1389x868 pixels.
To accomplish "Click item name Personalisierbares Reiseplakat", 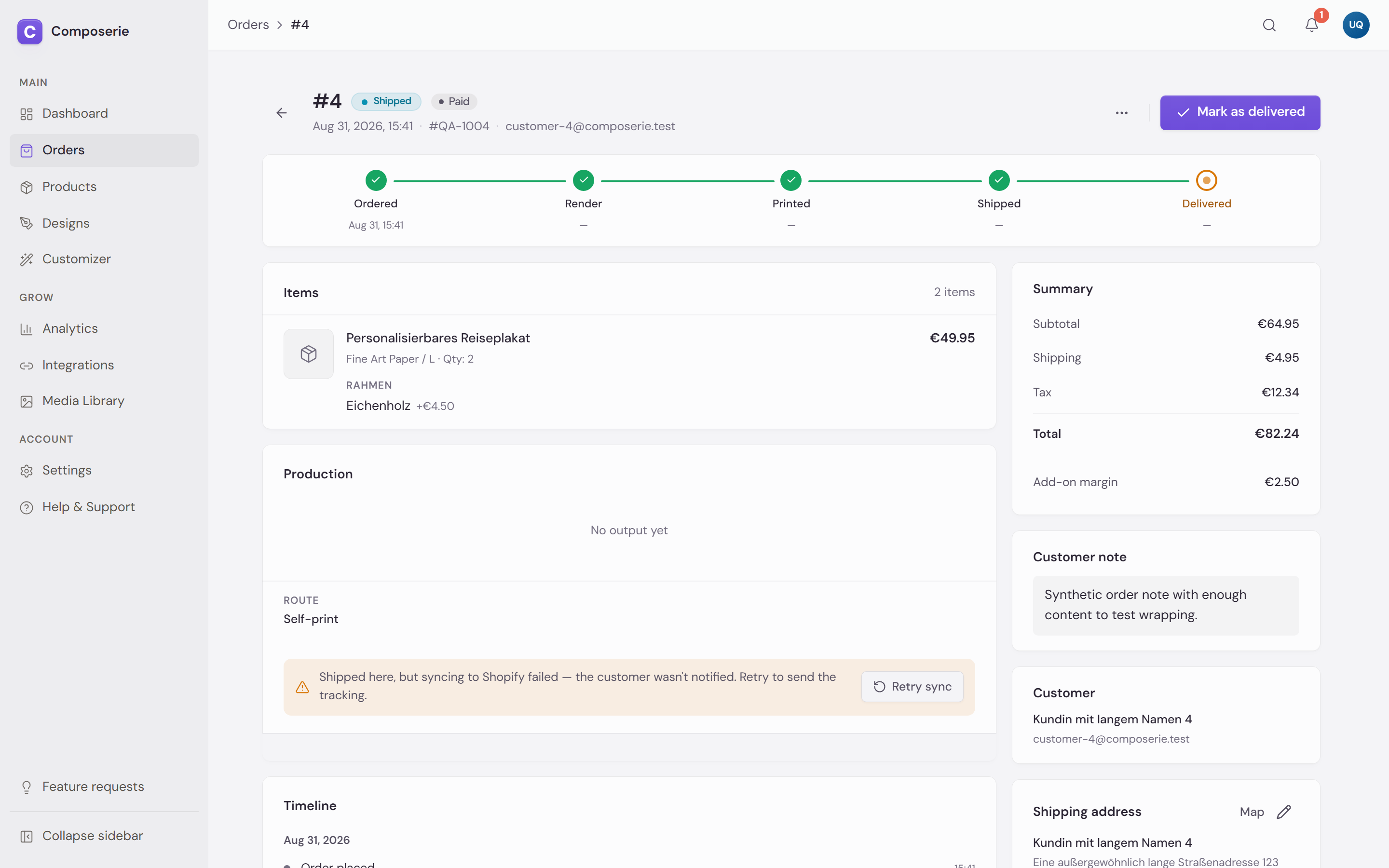I will pos(438,338).
